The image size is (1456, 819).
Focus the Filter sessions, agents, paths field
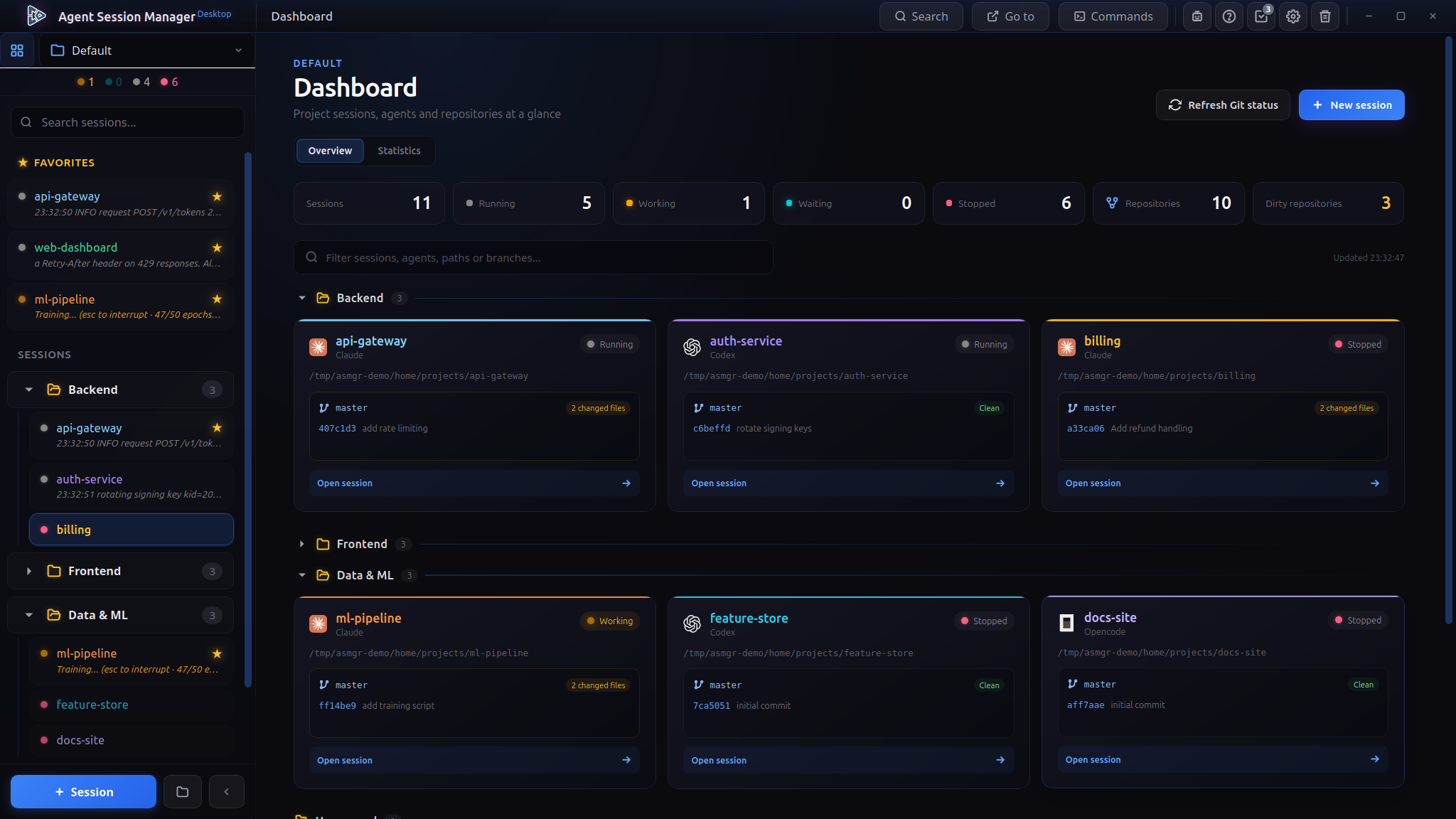[x=533, y=257]
